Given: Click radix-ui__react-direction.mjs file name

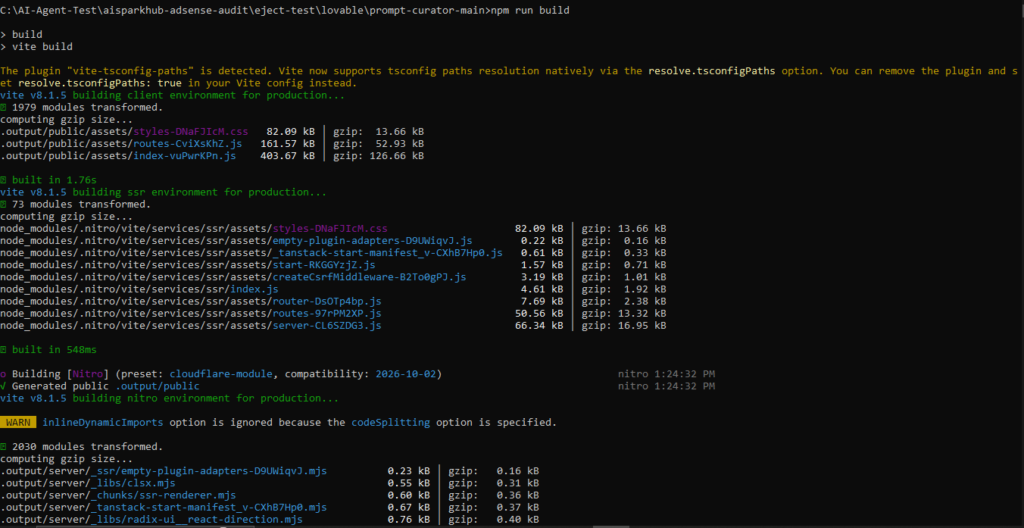Looking at the screenshot, I should pyautogui.click(x=217, y=519).
